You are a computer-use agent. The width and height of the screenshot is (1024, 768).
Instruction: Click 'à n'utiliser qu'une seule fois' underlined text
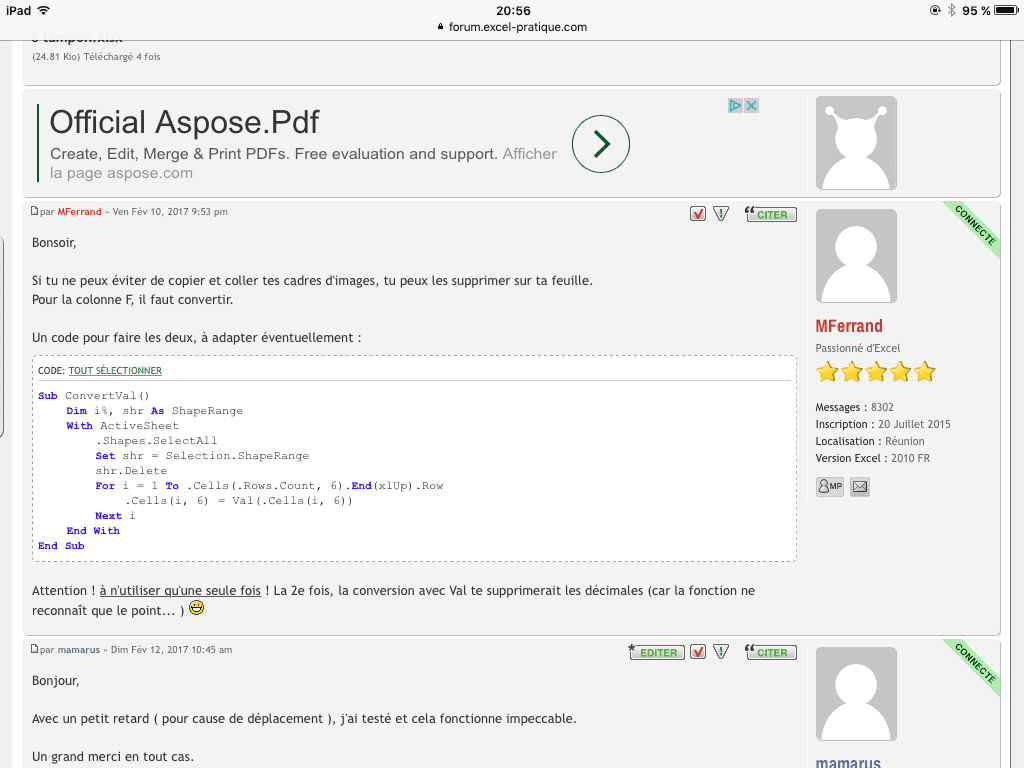(180, 590)
